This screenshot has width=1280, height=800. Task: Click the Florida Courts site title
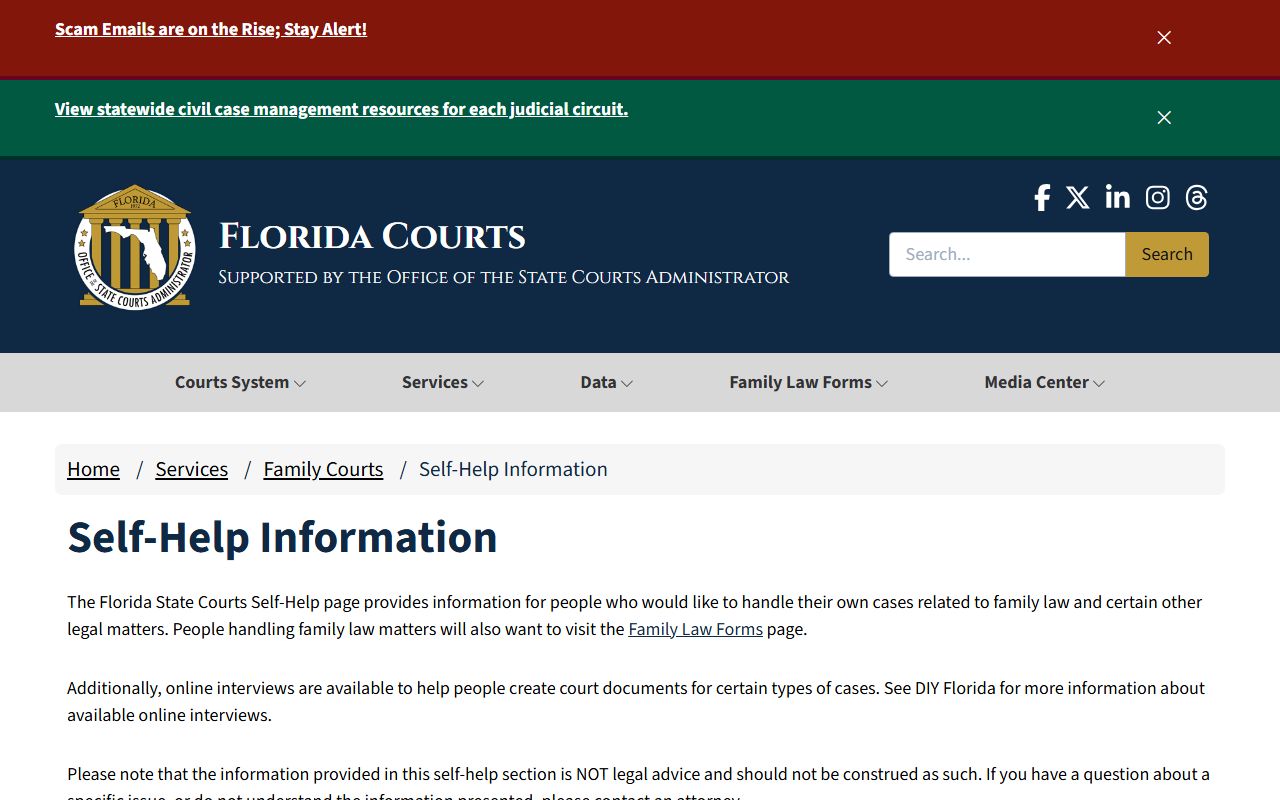click(372, 237)
